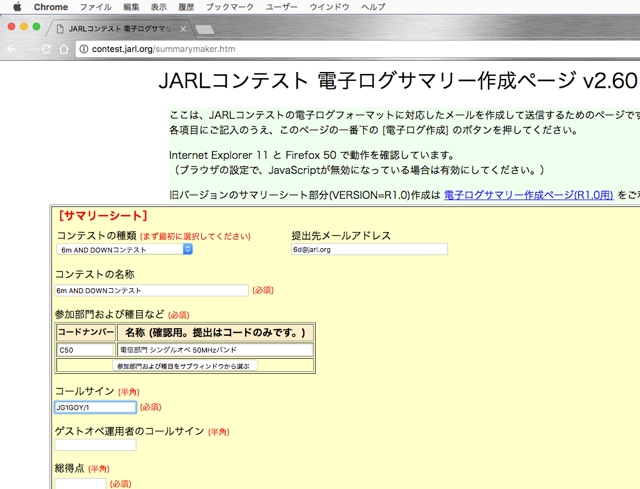This screenshot has height=489, width=640.
Task: Click 名称 (確認用。提出はコードのみです。) header
Action: 215,332
